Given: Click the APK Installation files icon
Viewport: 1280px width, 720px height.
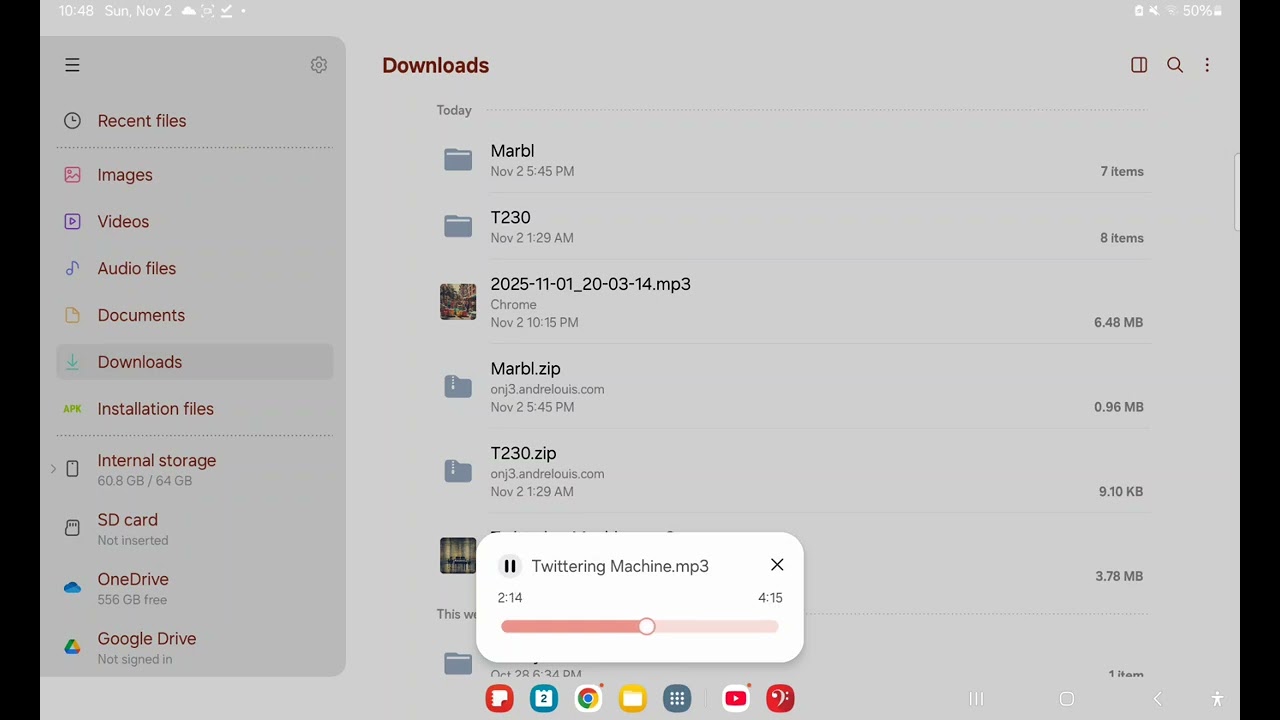Looking at the screenshot, I should click(x=72, y=409).
